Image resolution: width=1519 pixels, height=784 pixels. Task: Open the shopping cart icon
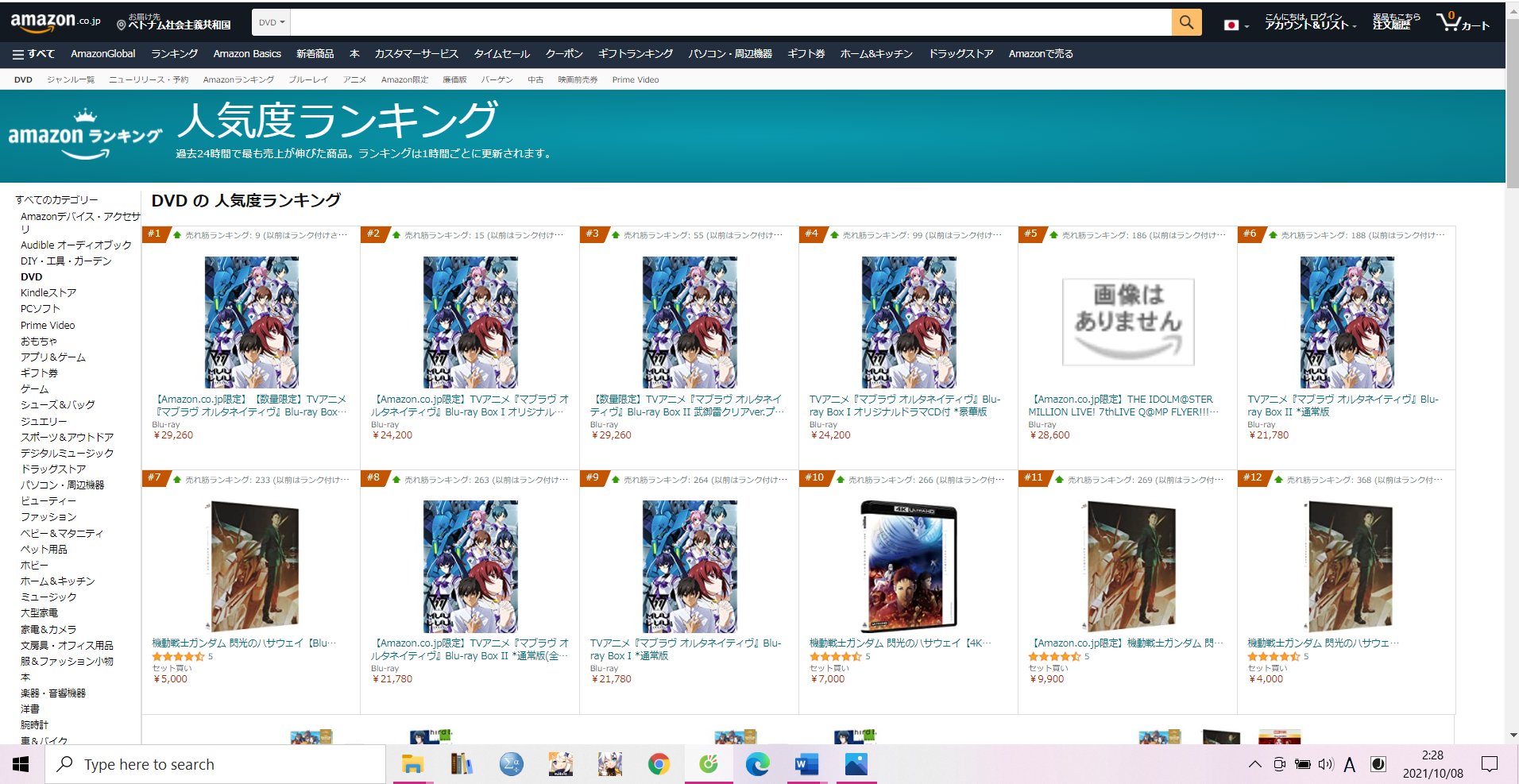pyautogui.click(x=1463, y=22)
